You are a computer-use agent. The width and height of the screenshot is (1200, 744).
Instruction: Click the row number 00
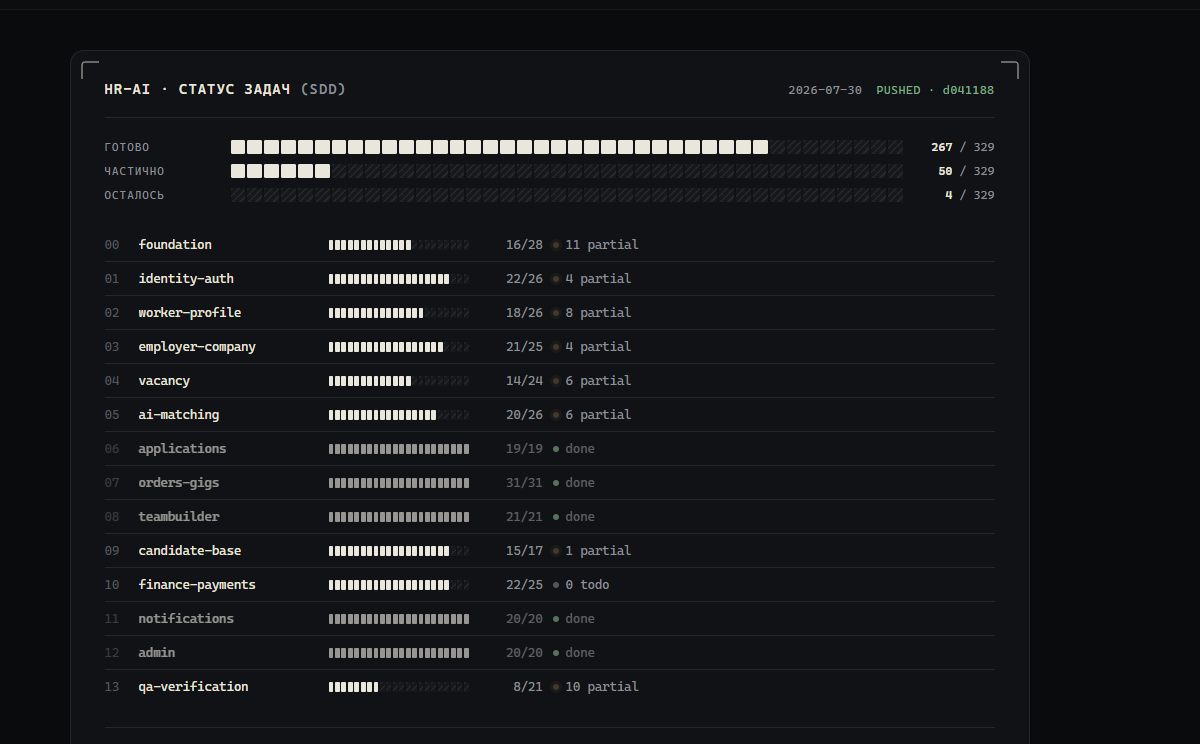pyautogui.click(x=112, y=245)
